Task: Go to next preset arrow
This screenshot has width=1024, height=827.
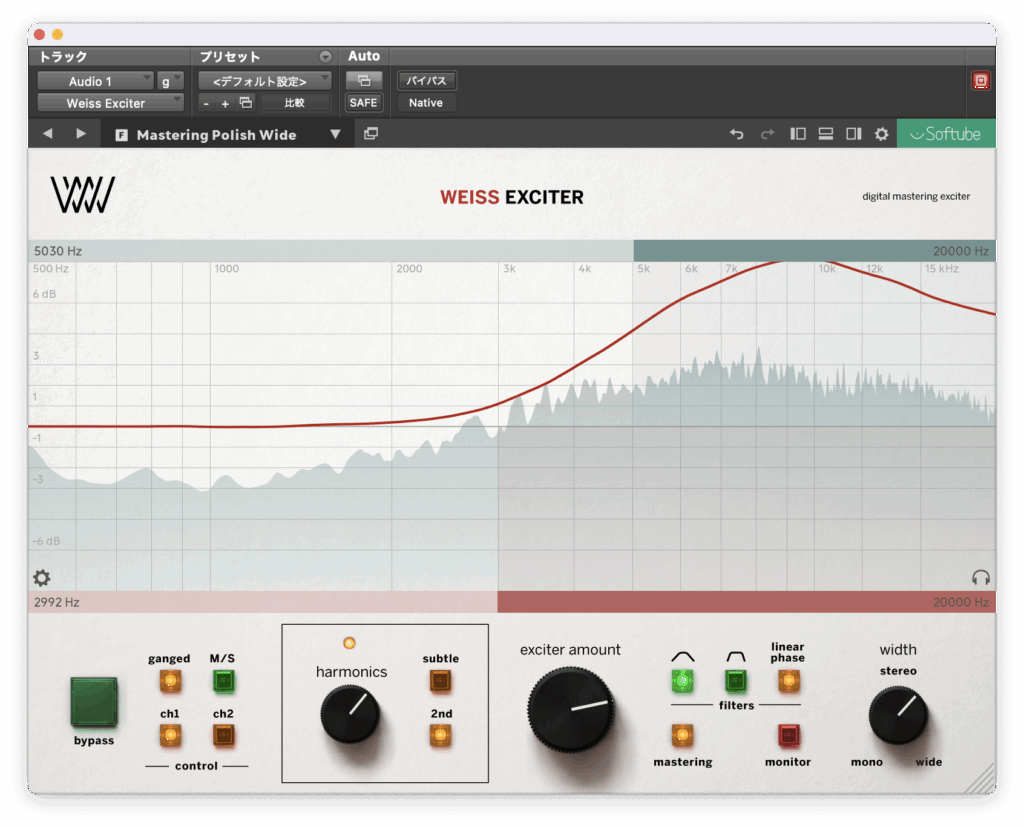Action: (x=81, y=134)
